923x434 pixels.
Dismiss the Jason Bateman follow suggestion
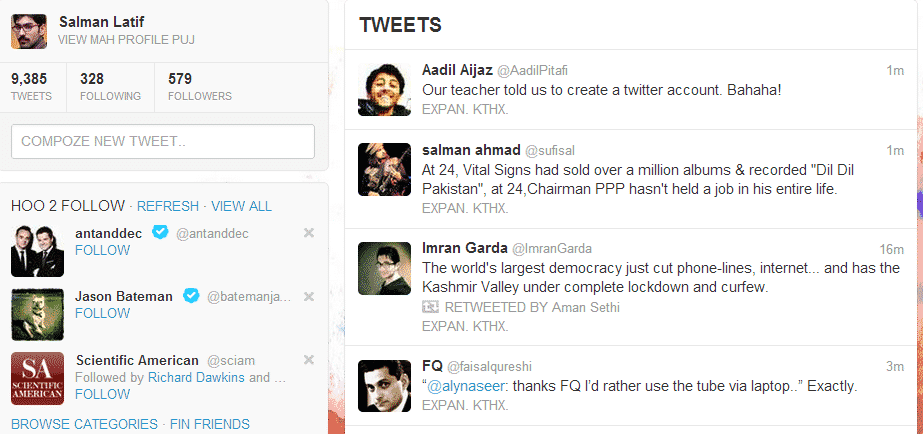coord(308,296)
